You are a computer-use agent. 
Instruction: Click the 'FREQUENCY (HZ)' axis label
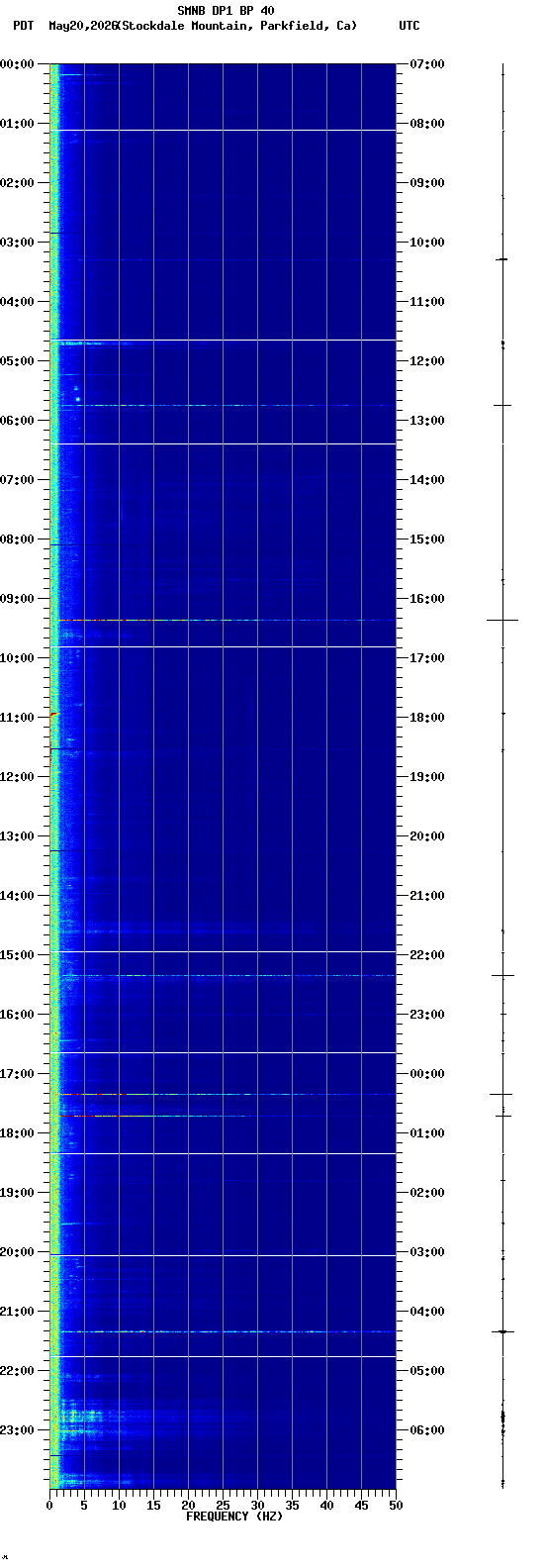234,1517
